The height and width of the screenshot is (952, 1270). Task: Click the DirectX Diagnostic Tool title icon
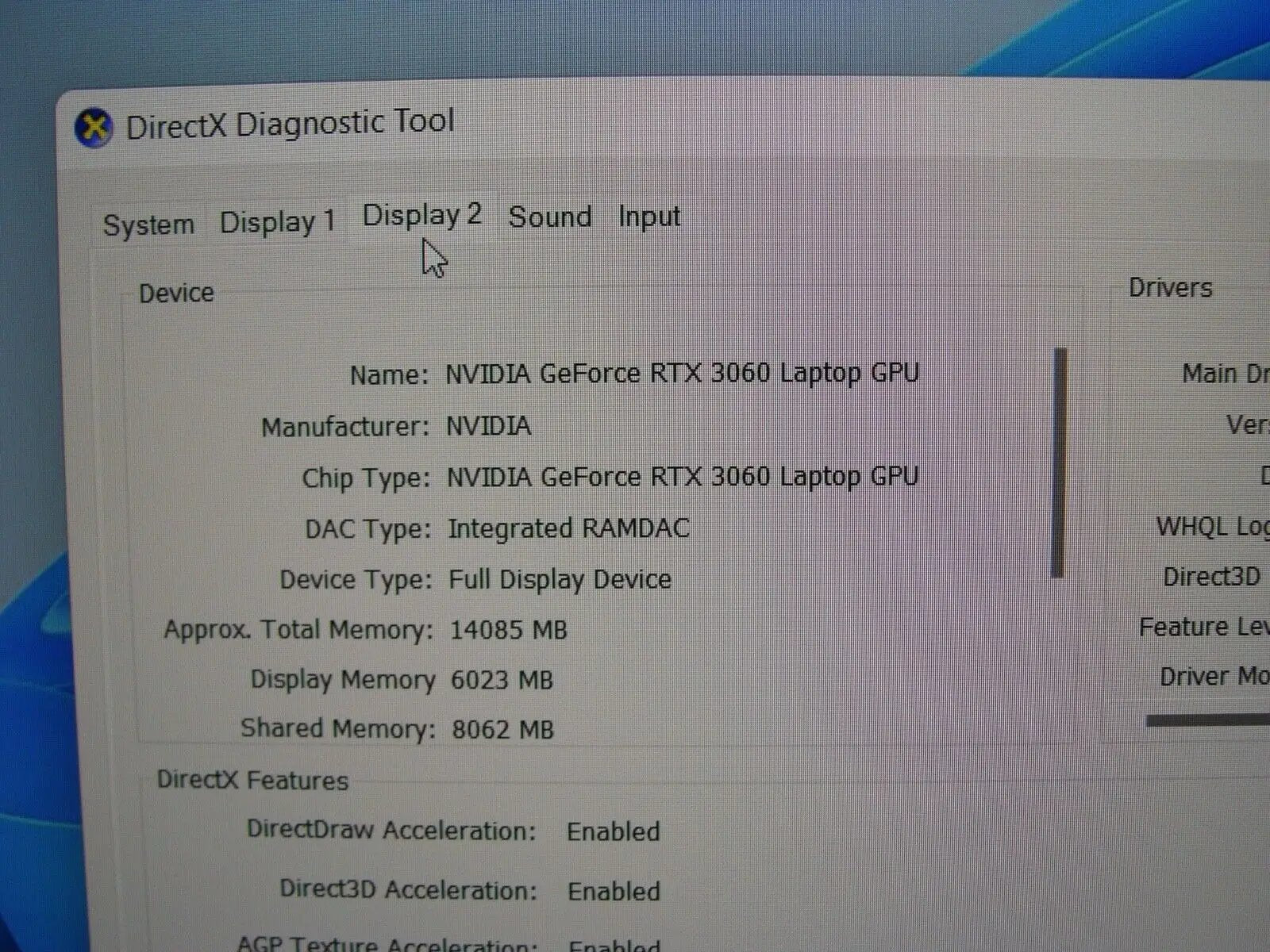94,128
